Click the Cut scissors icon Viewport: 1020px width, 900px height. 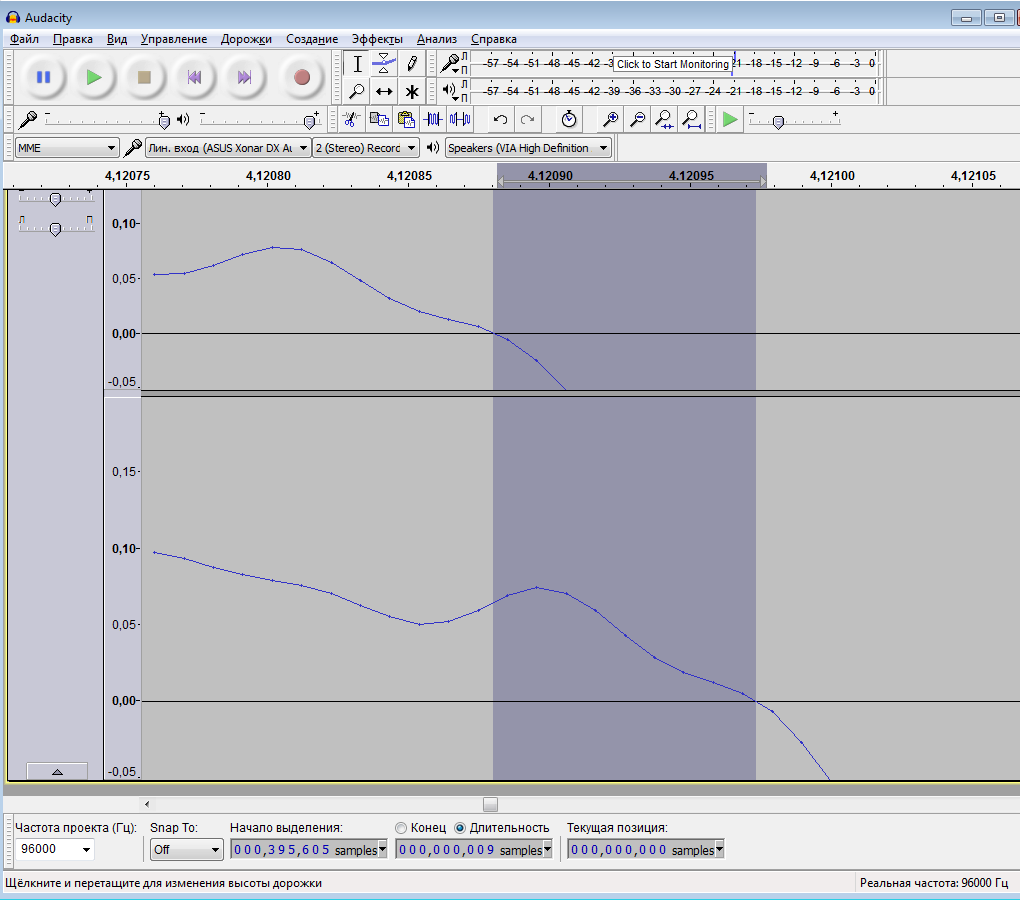click(x=351, y=119)
